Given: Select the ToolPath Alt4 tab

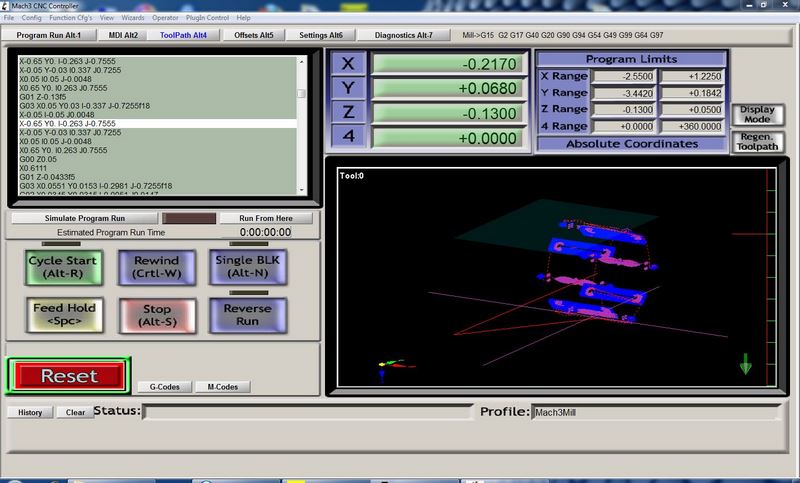Looking at the screenshot, I should point(183,35).
